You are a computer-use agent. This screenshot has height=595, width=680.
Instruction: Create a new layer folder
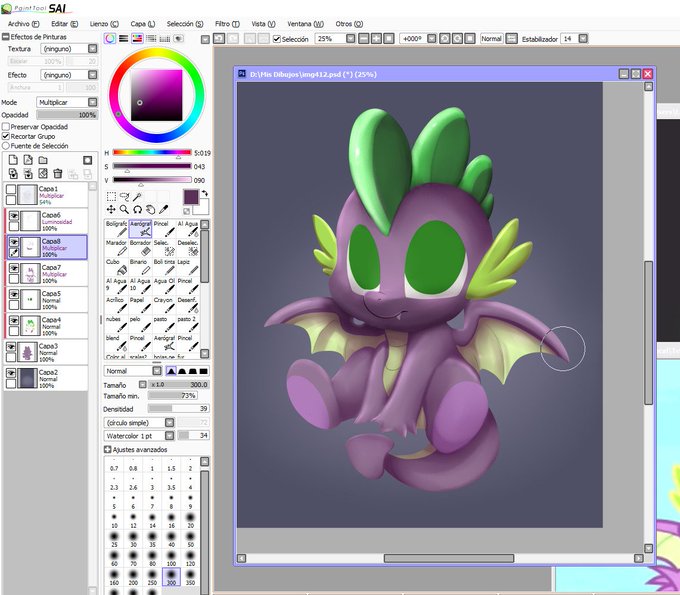click(x=42, y=160)
